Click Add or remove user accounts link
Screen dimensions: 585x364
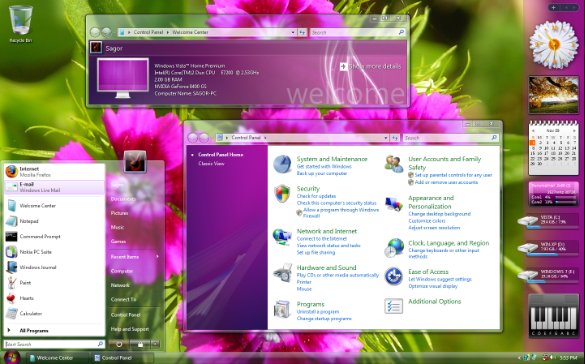pos(446,182)
